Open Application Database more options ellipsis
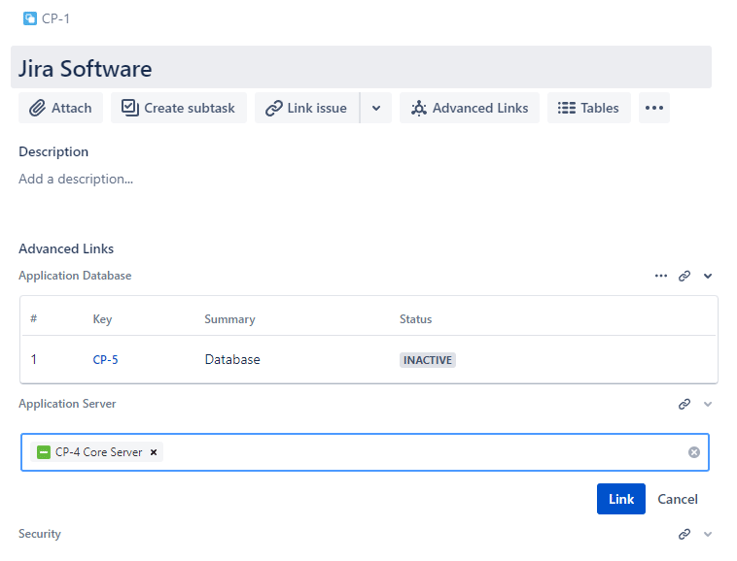The height and width of the screenshot is (561, 737). 661,276
